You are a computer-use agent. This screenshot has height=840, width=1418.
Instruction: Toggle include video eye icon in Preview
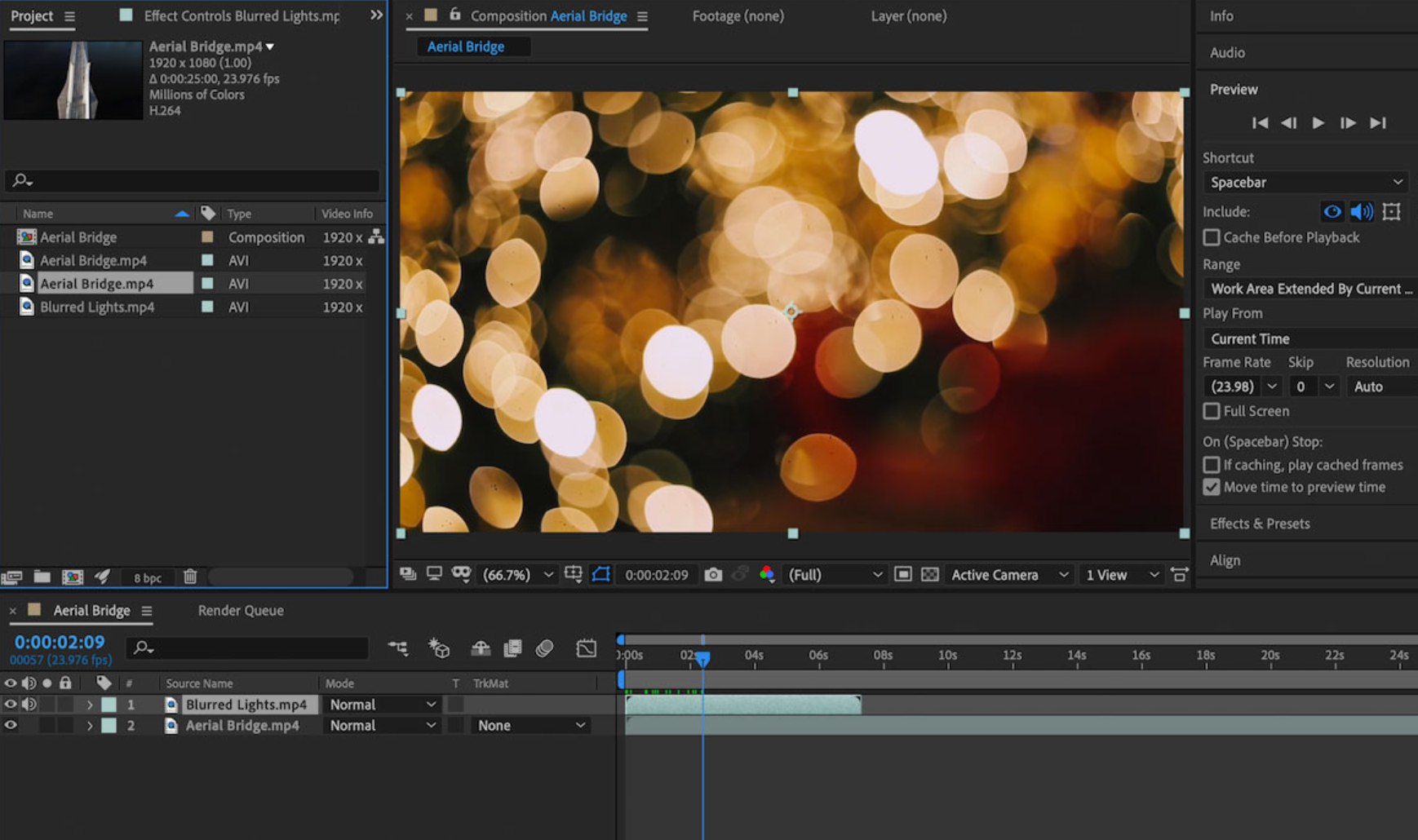coord(1332,212)
